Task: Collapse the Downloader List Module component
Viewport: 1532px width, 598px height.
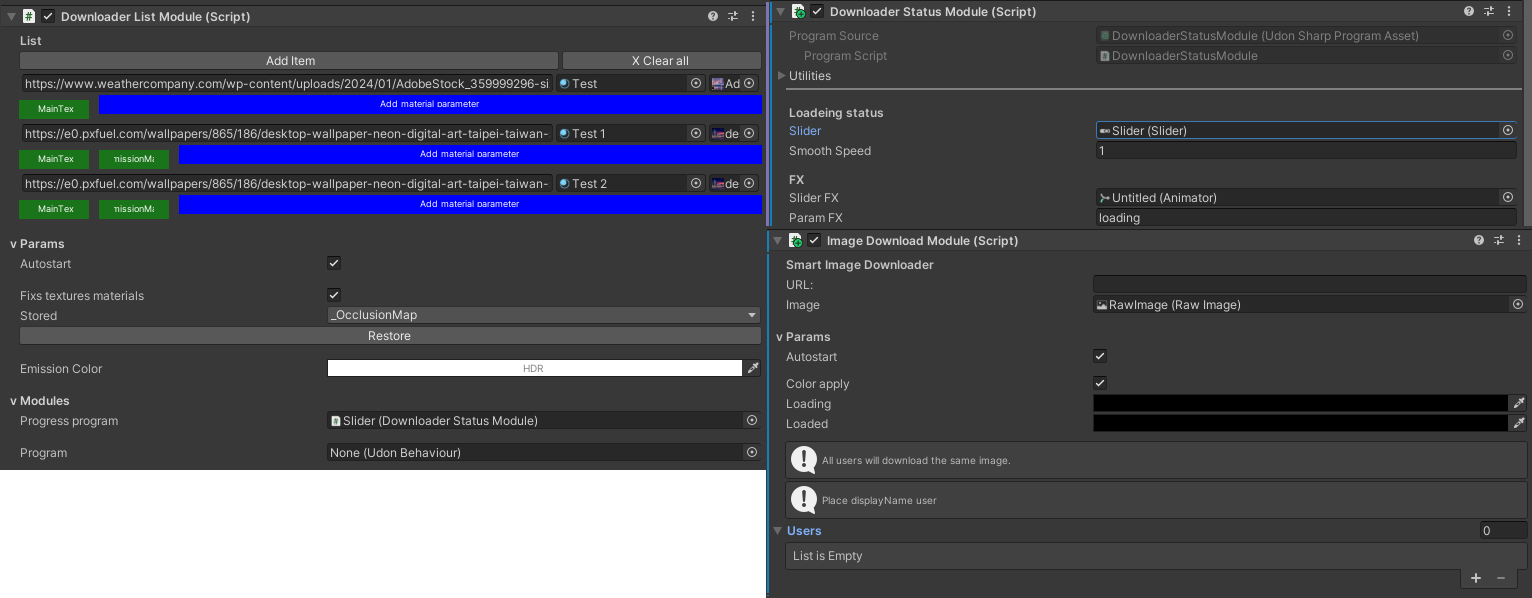Action: [x=11, y=17]
